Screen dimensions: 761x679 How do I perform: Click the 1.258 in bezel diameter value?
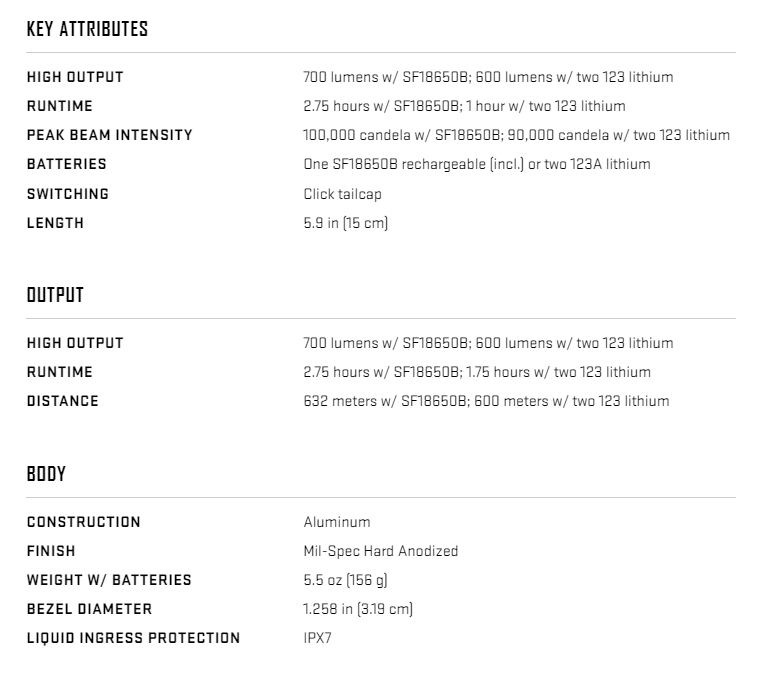click(x=358, y=609)
